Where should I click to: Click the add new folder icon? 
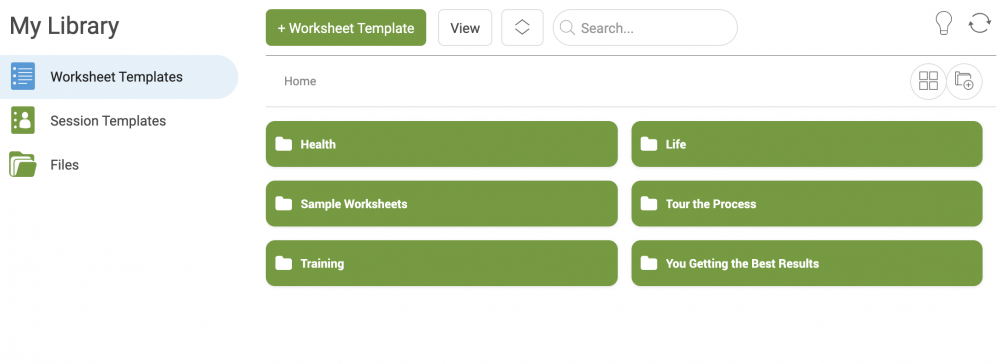tap(964, 82)
